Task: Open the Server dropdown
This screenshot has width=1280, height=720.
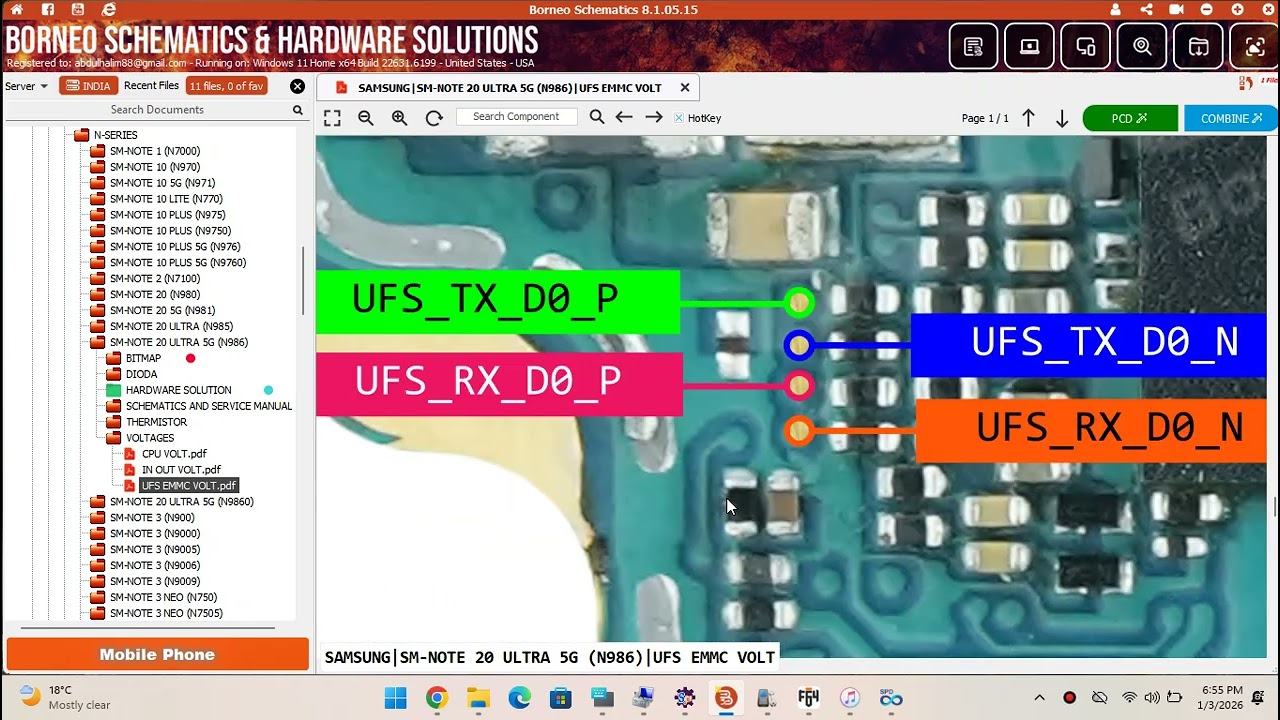Action: pyautogui.click(x=26, y=86)
